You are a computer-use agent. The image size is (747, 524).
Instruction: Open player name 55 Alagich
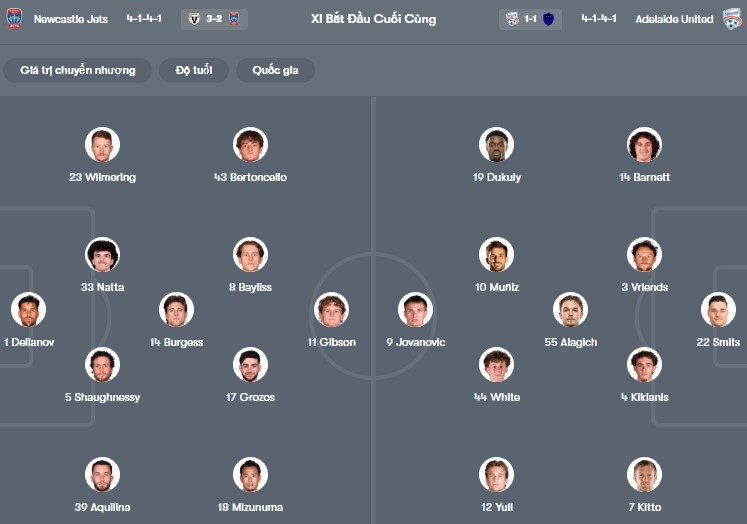point(570,342)
